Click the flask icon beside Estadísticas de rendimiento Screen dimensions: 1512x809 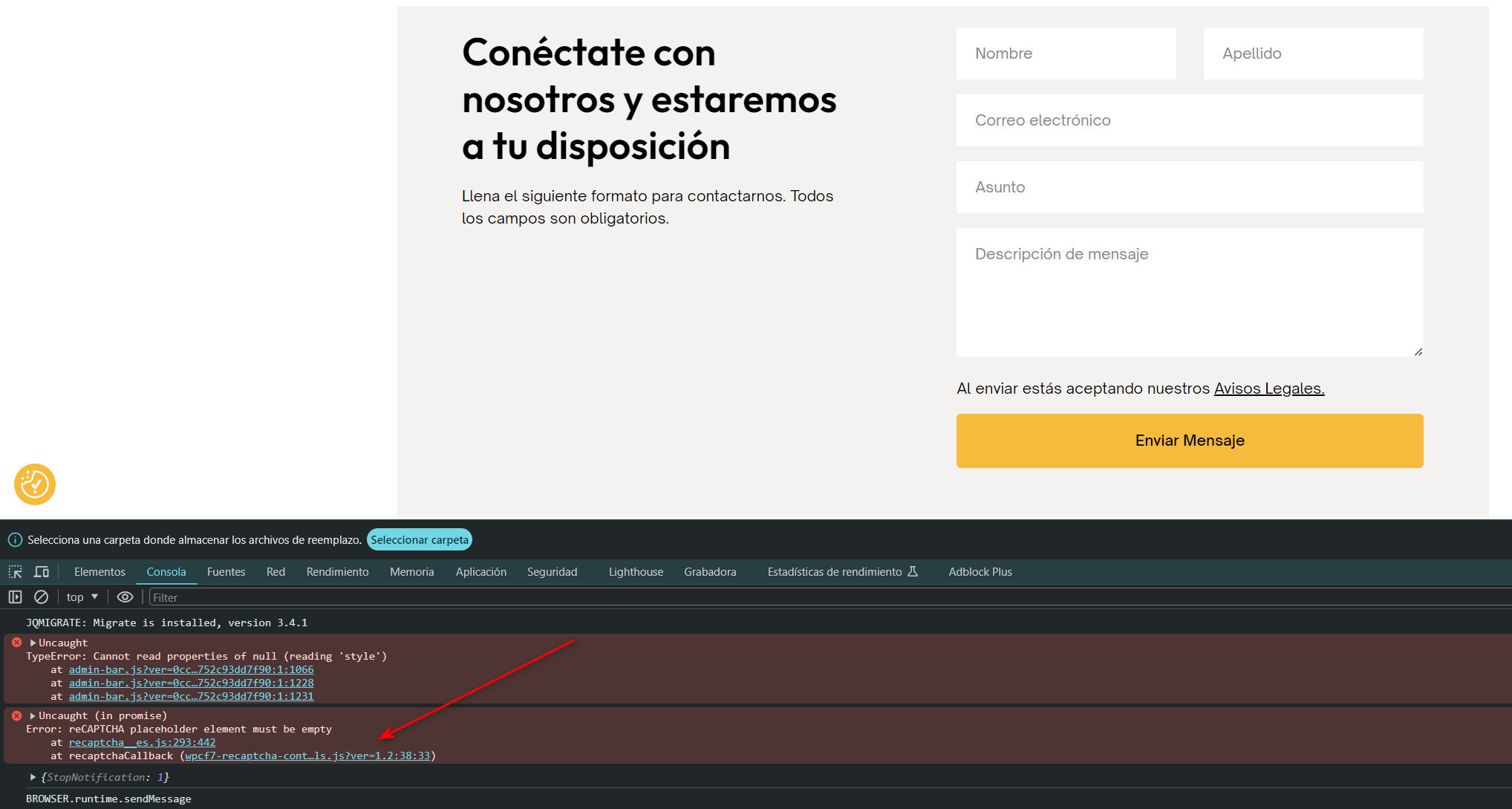pos(913,571)
